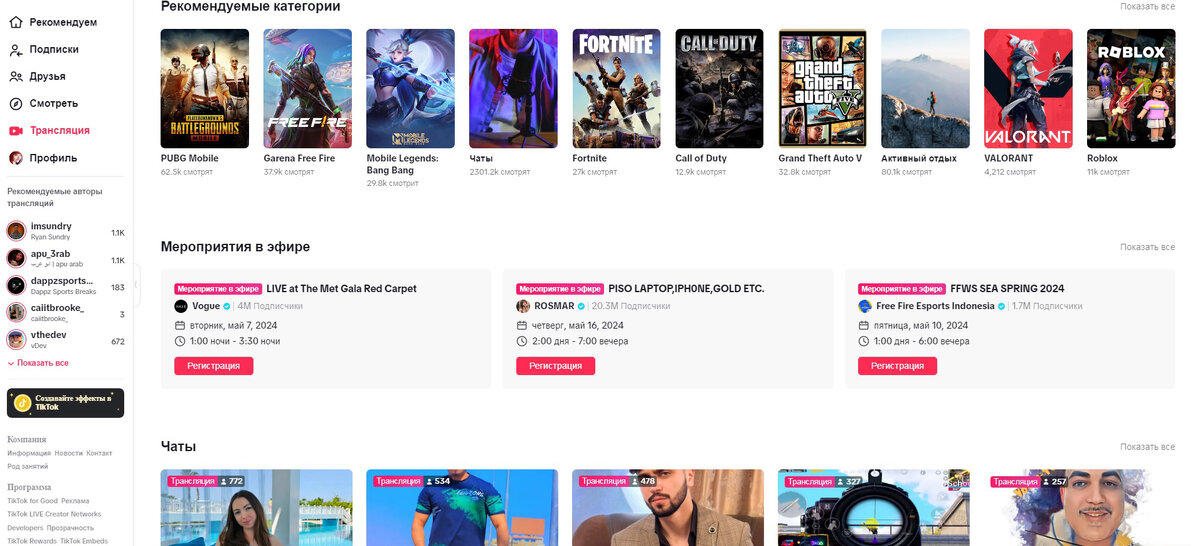
Task: Open the Рекомендуем home section
Action: 53,22
